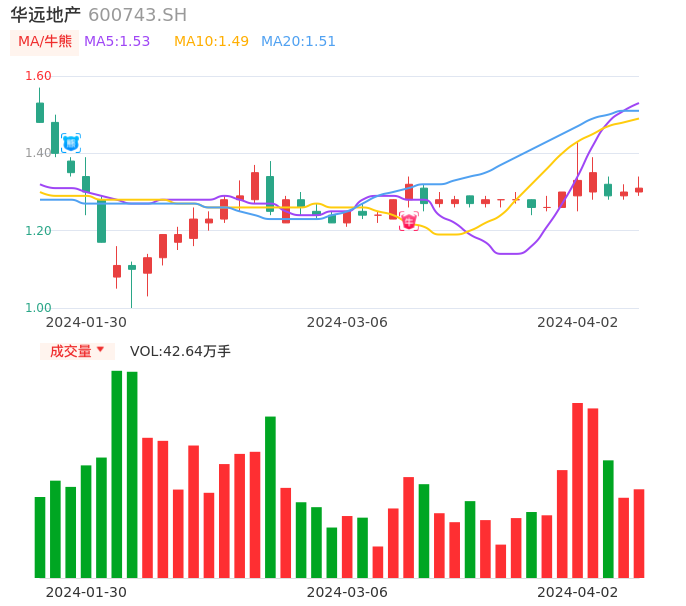Select the MA/牛熊 indicator tab
The height and width of the screenshot is (606, 686).
point(45,42)
